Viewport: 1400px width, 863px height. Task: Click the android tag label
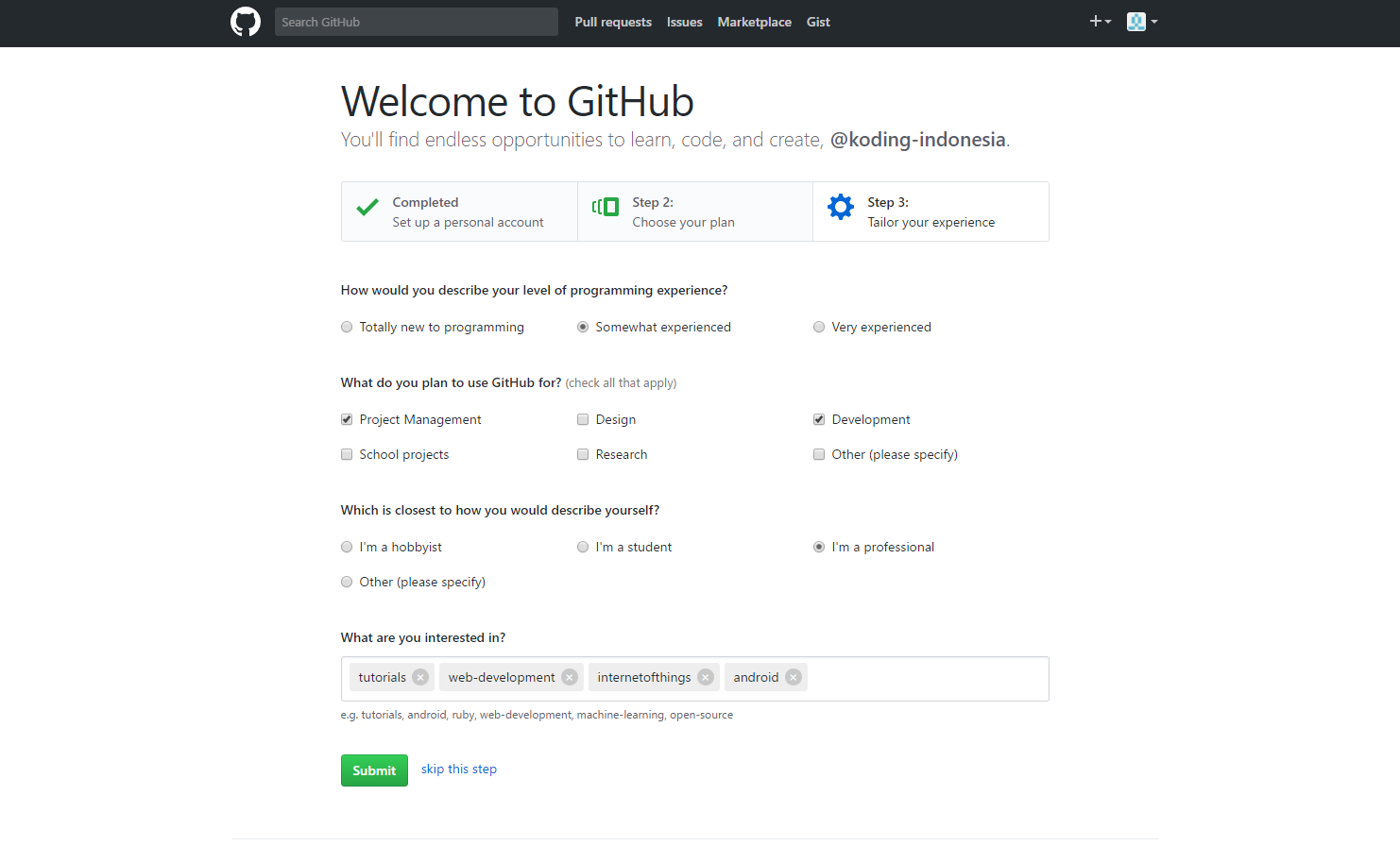(756, 677)
